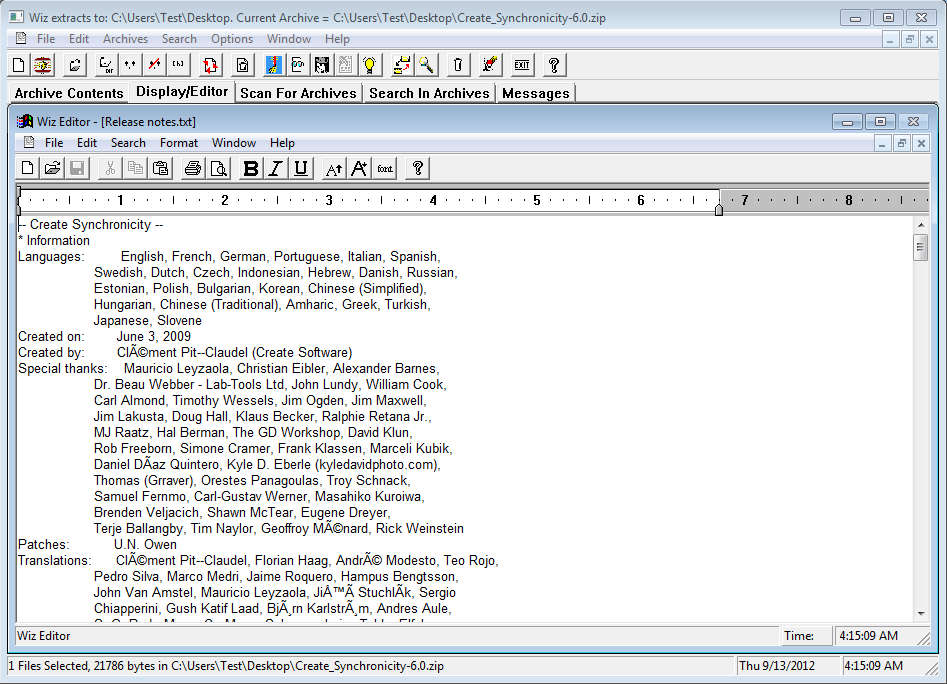
Task: Open a file with the editor's folder icon
Action: point(52,168)
